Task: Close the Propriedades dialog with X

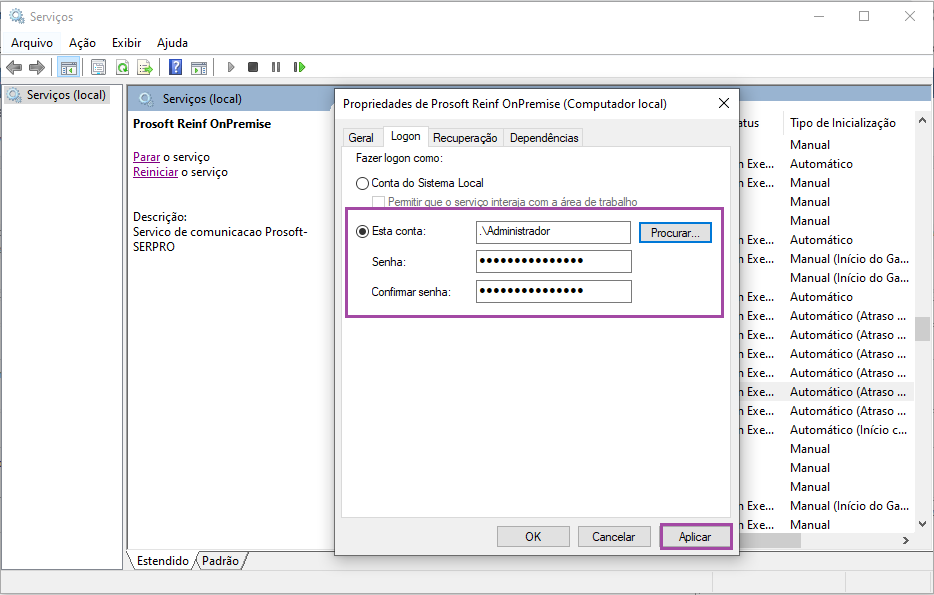Action: coord(724,103)
